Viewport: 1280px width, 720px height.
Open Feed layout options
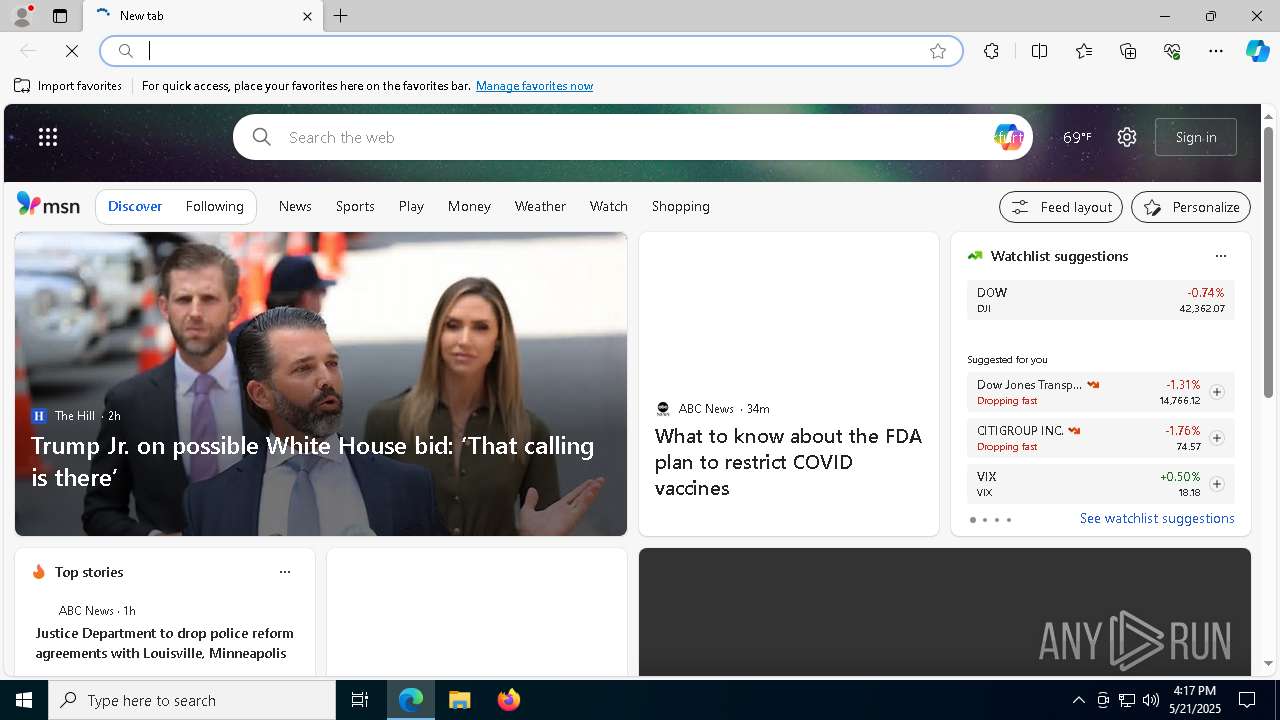click(1061, 207)
